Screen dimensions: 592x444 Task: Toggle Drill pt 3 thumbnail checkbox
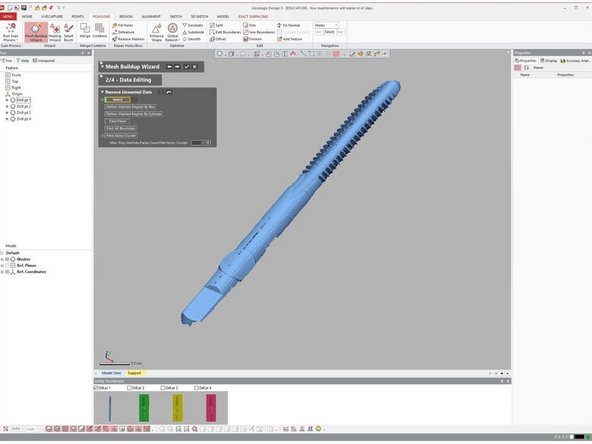(x=163, y=388)
